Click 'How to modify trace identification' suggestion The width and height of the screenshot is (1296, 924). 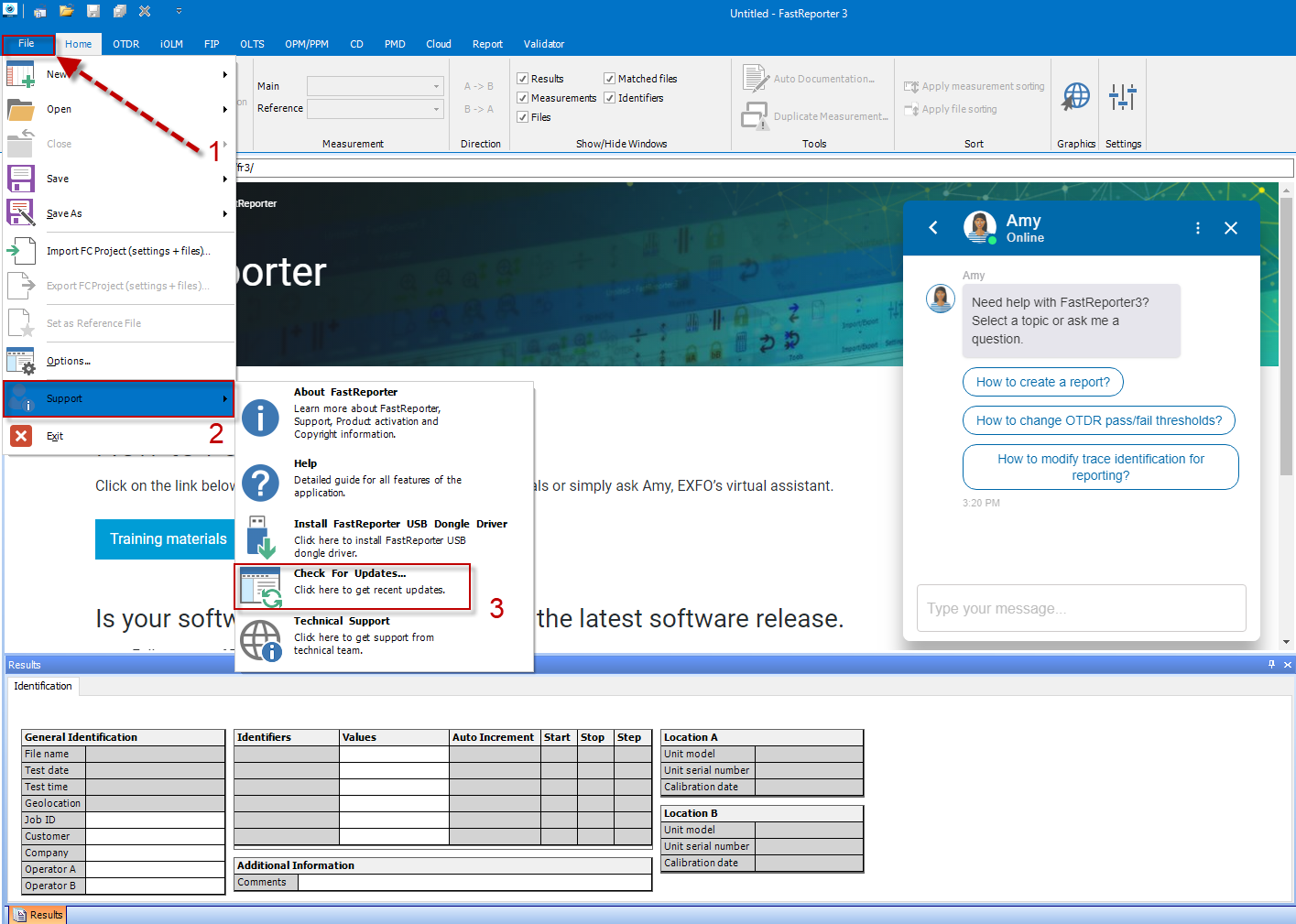[1101, 467]
